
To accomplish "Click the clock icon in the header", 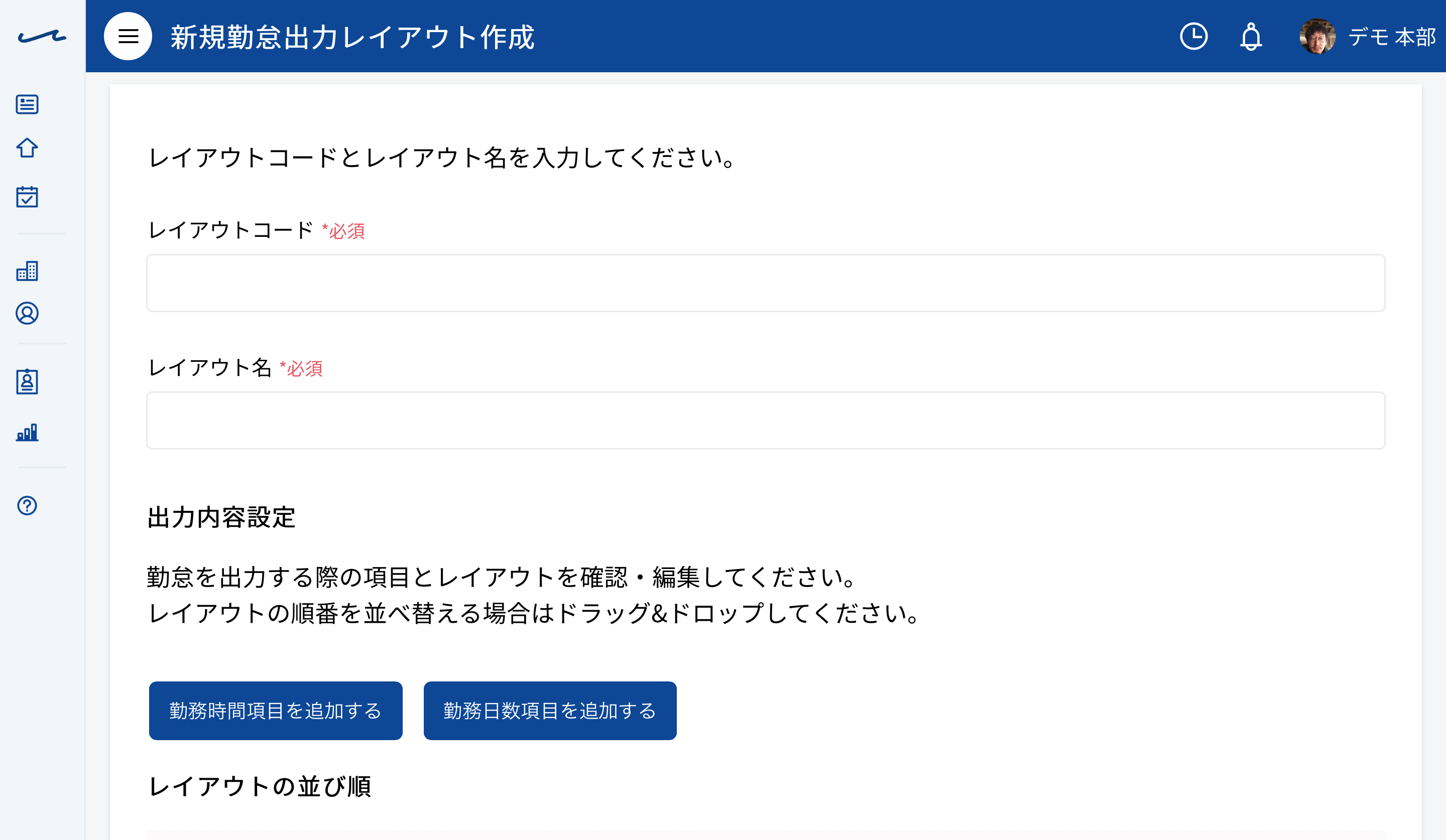I will pyautogui.click(x=1193, y=36).
